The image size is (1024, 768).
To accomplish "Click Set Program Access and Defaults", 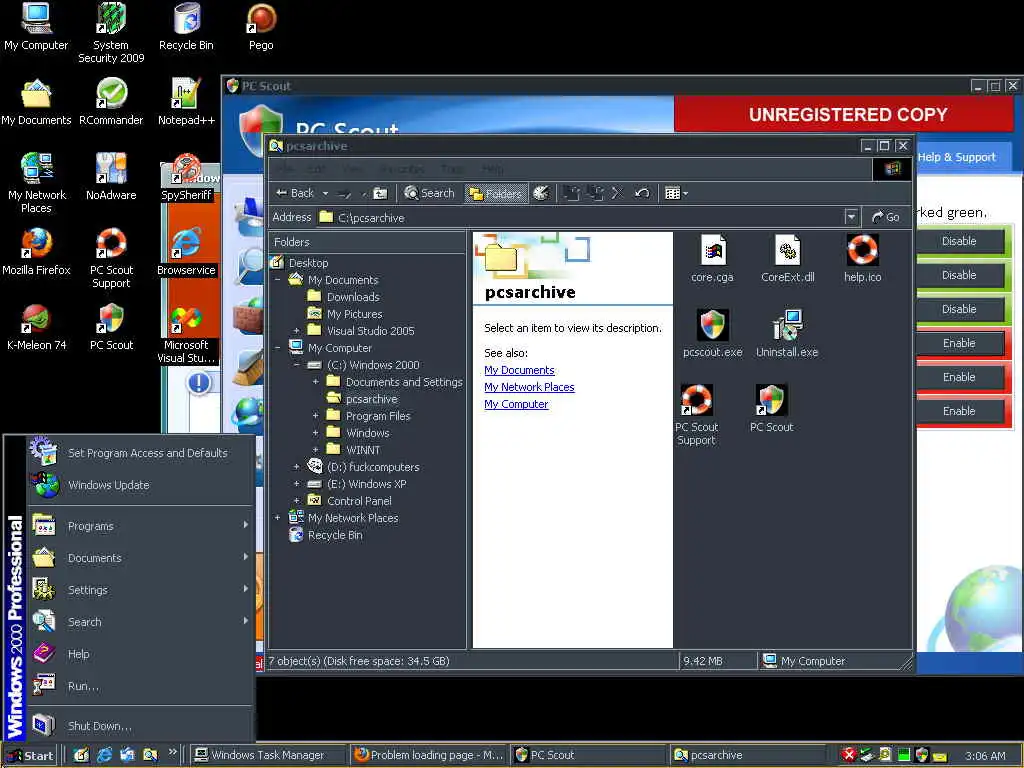I will 140,453.
